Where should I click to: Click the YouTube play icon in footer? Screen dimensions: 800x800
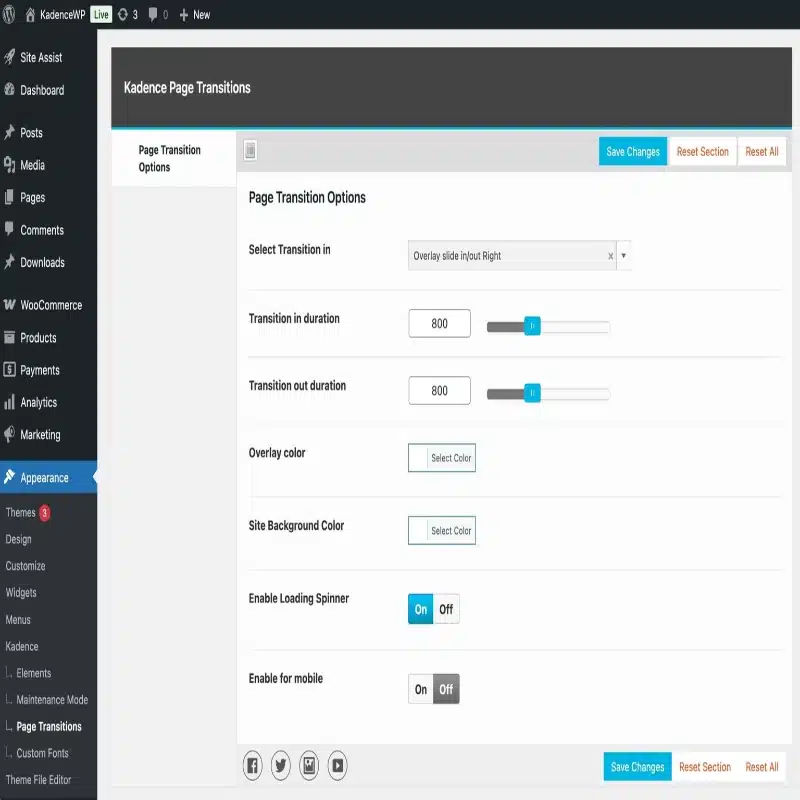(x=338, y=767)
